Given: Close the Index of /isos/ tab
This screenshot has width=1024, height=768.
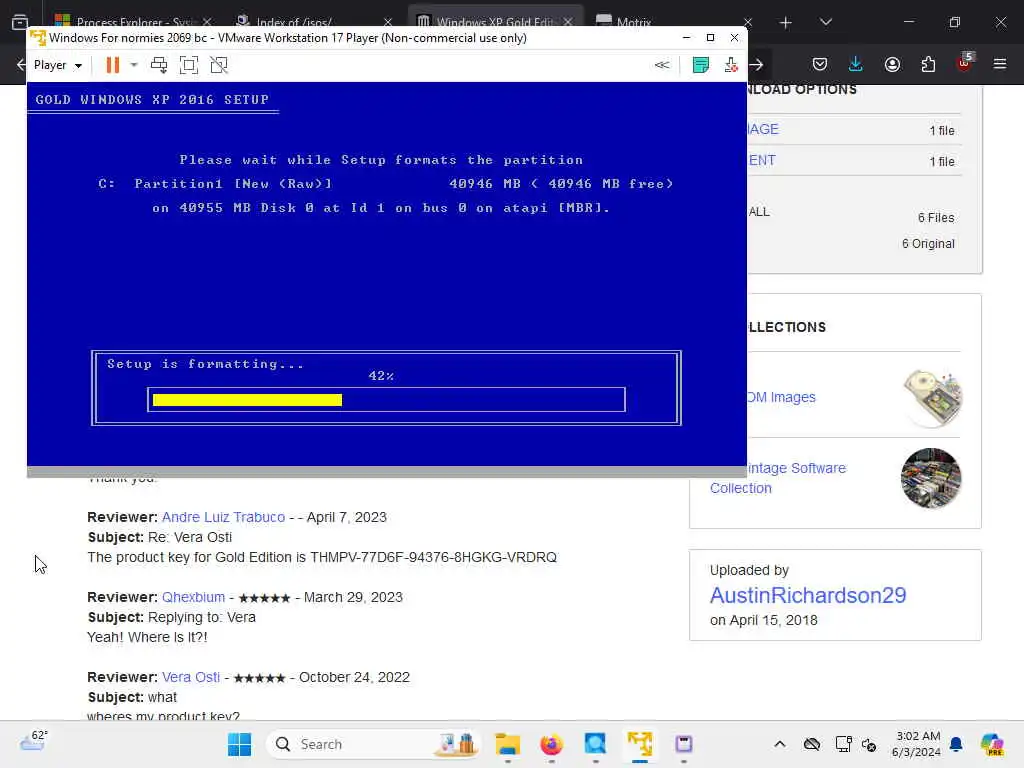Looking at the screenshot, I should click(x=388, y=22).
